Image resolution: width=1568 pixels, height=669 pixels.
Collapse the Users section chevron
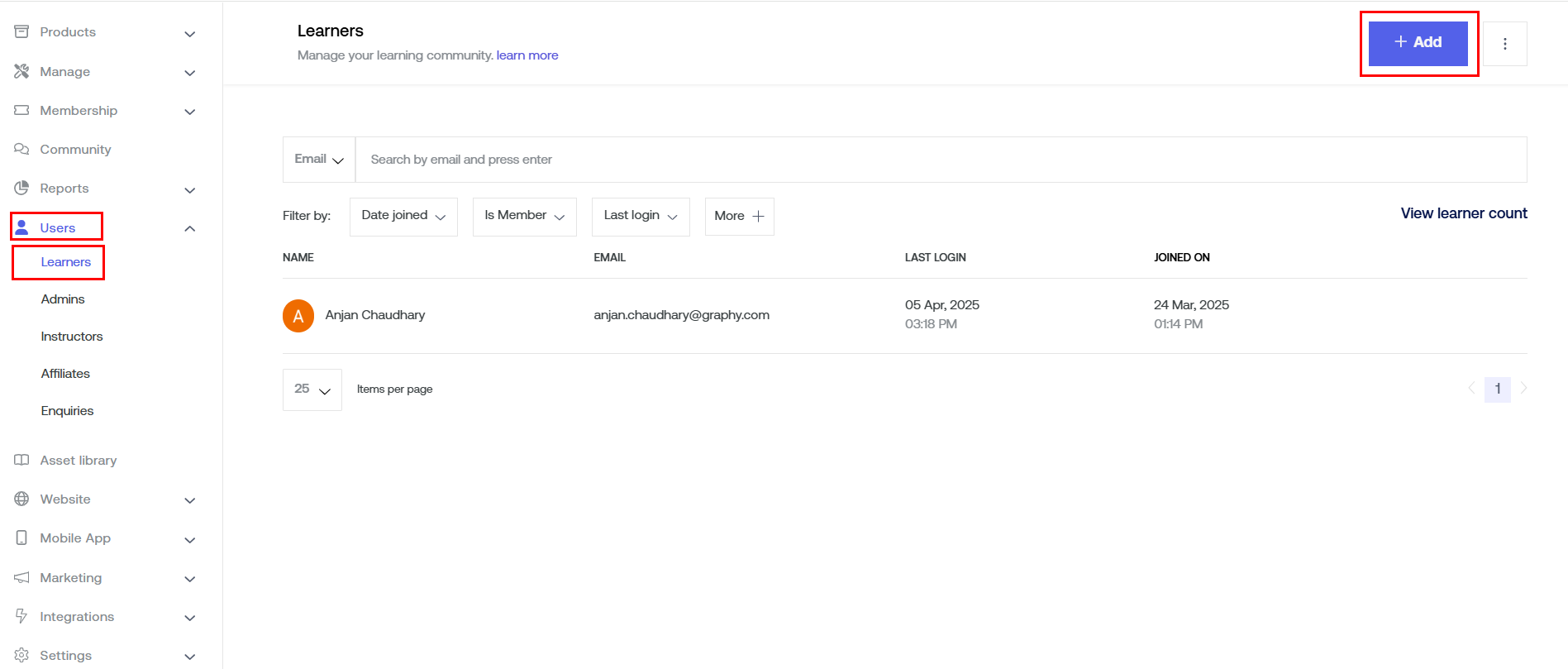[x=189, y=228]
